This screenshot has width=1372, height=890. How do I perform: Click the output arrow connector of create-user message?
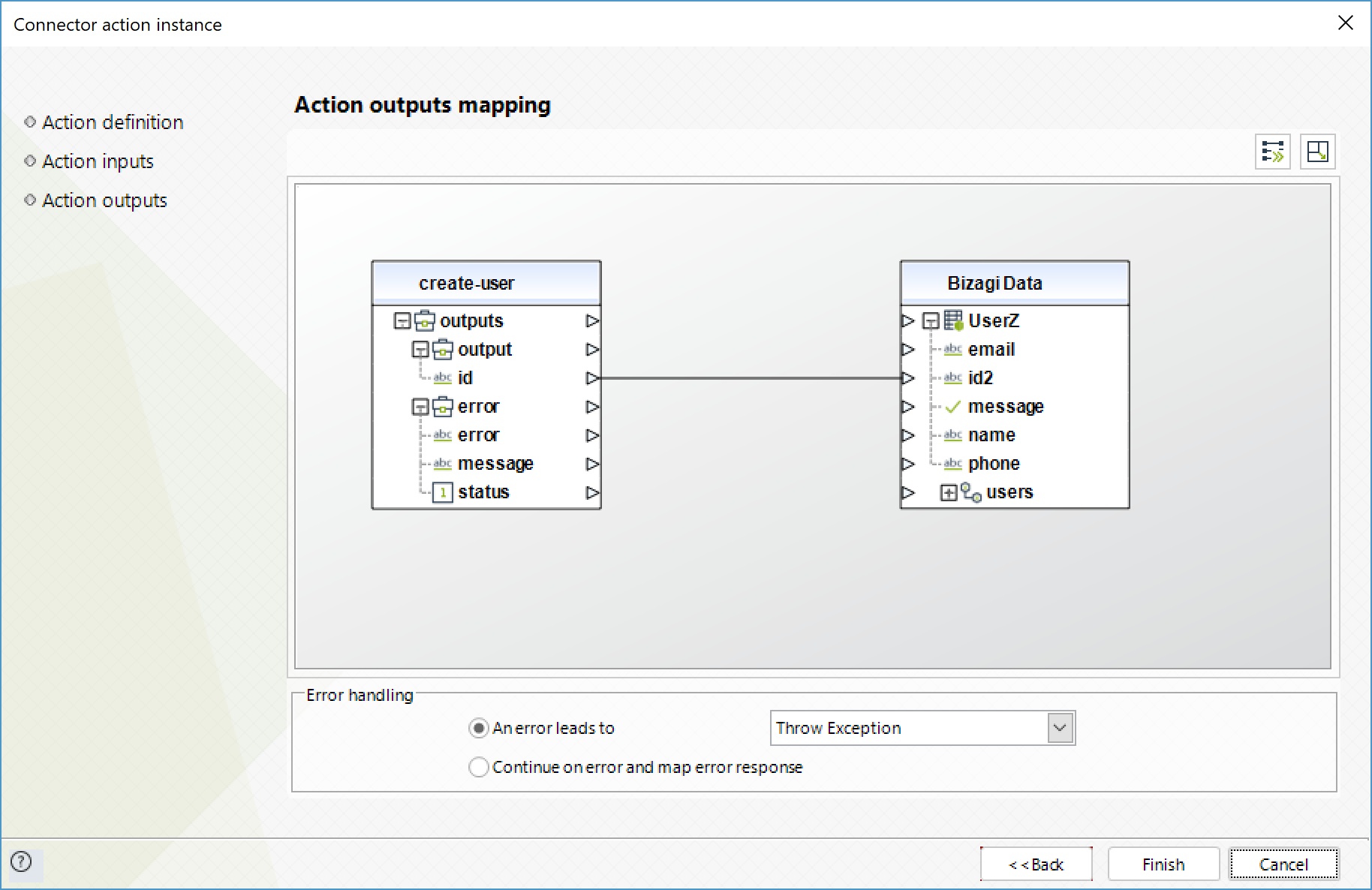[592, 464]
